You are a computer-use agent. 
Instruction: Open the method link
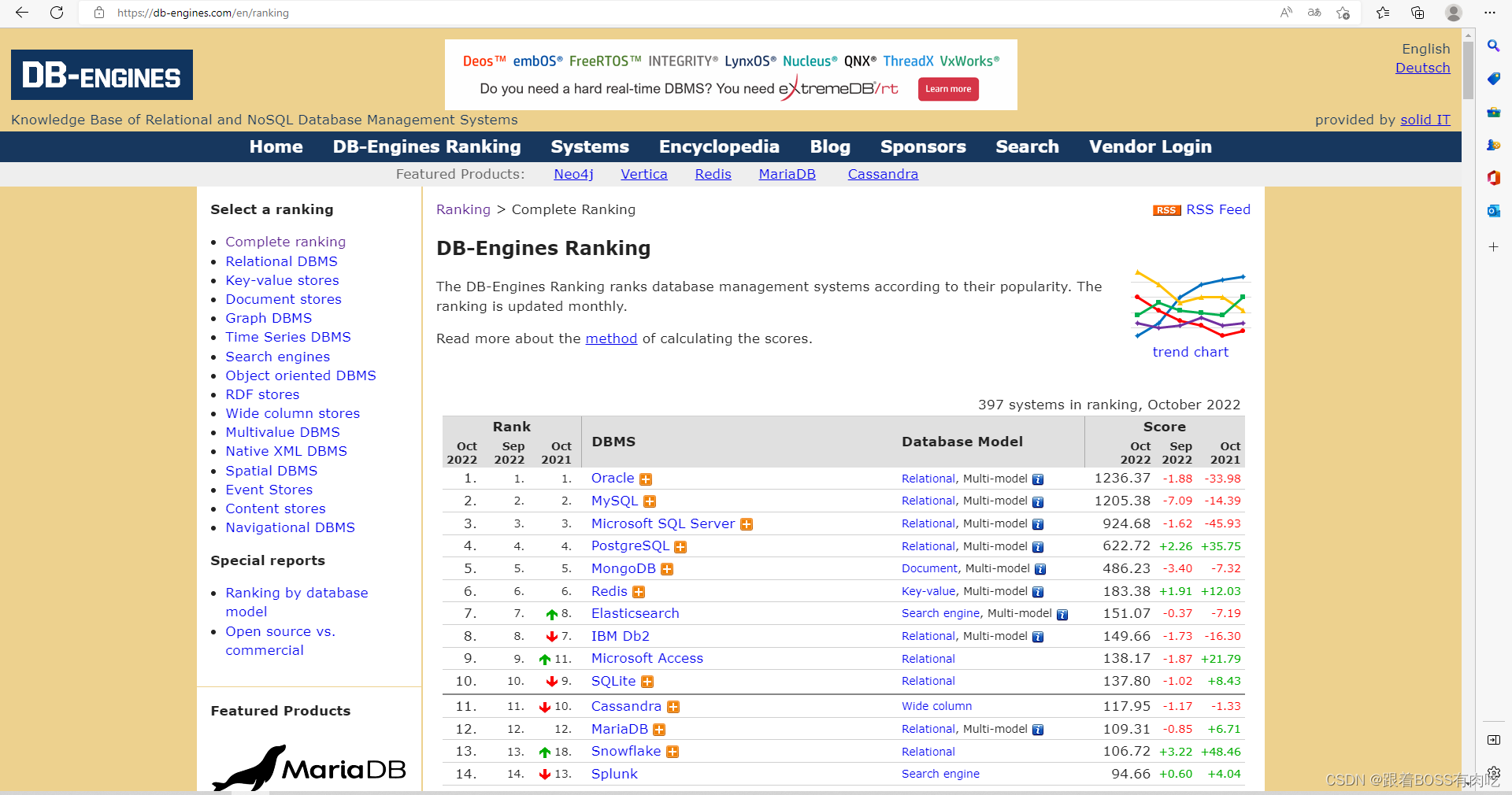(x=611, y=338)
